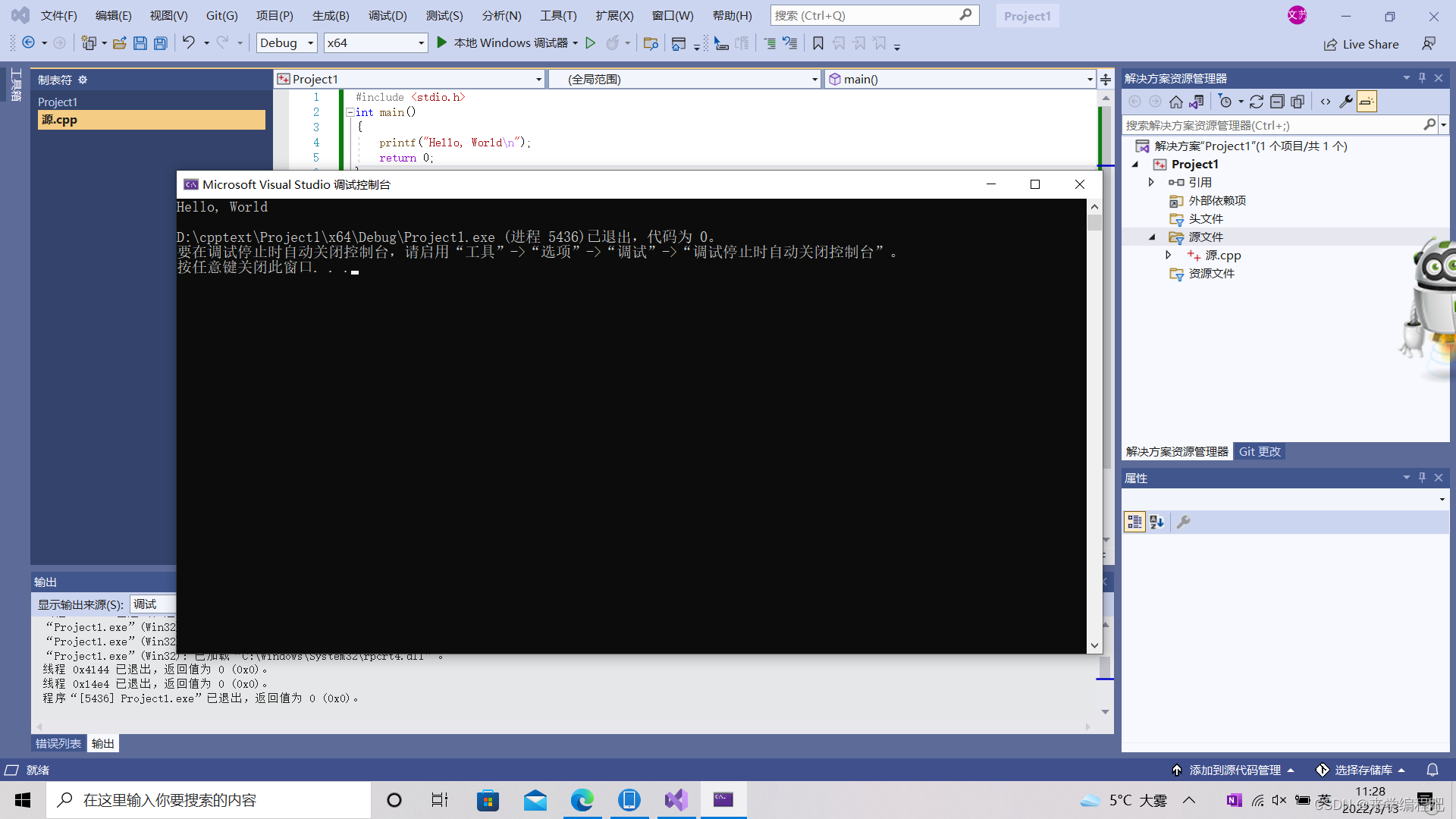This screenshot has height=819, width=1456.
Task: Open the Debug configuration dropdown
Action: click(287, 43)
